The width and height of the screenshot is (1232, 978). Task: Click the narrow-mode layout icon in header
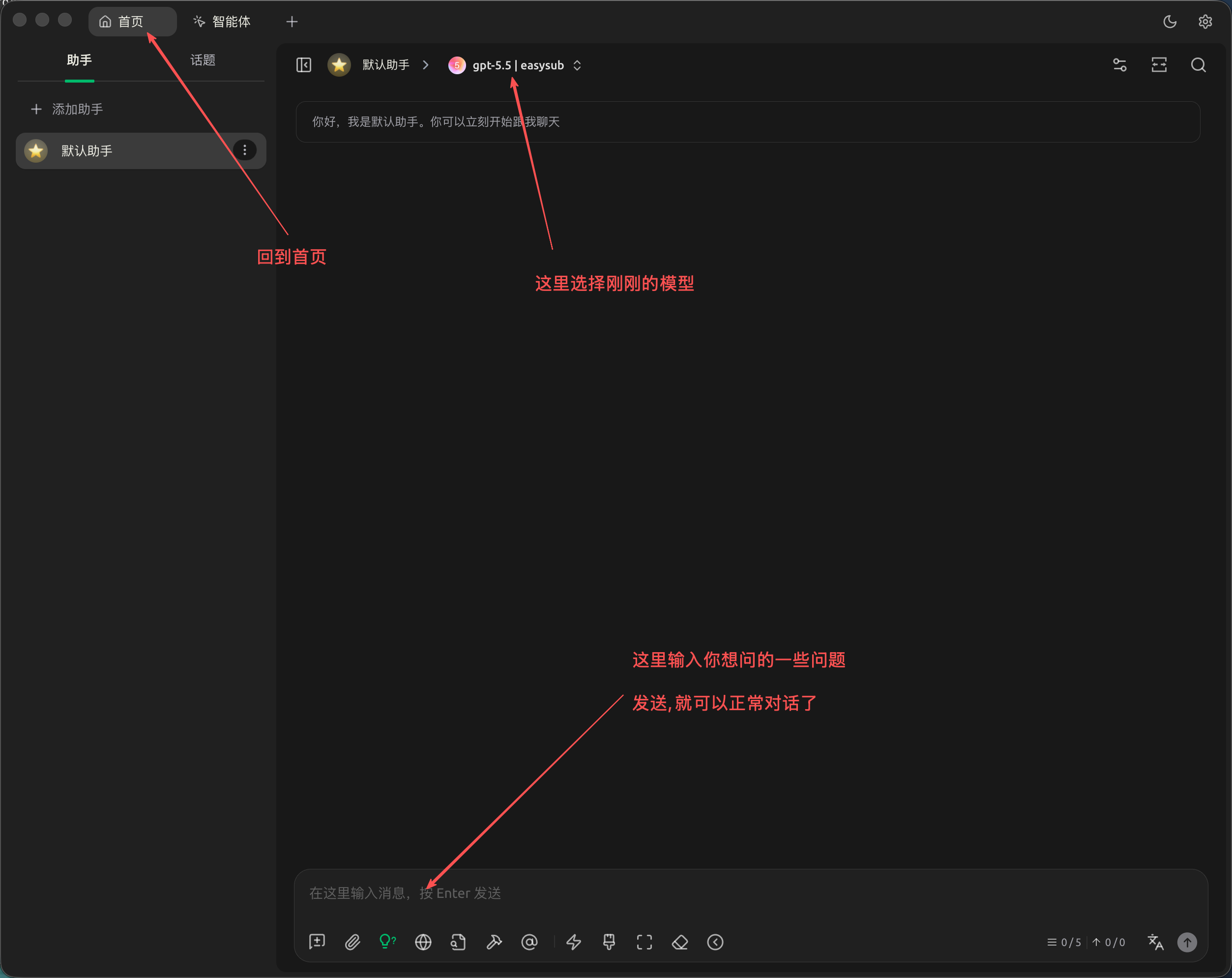coord(1159,65)
